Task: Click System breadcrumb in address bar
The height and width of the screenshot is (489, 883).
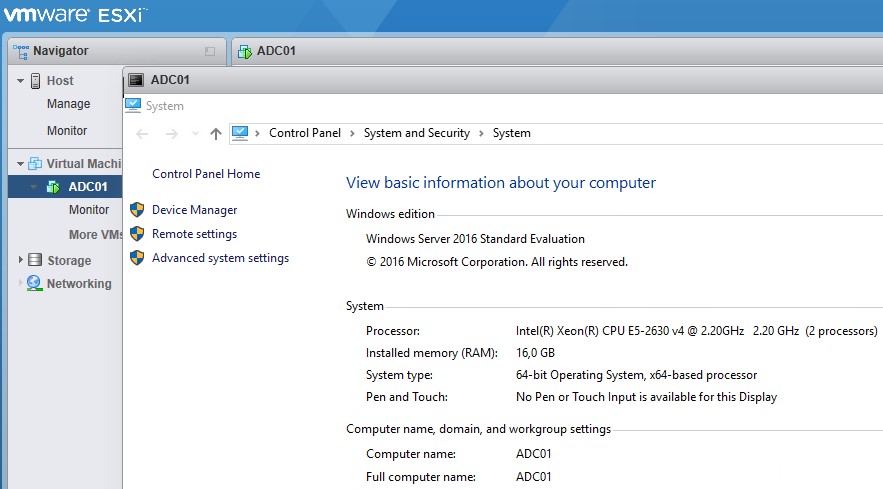Action: pos(511,133)
